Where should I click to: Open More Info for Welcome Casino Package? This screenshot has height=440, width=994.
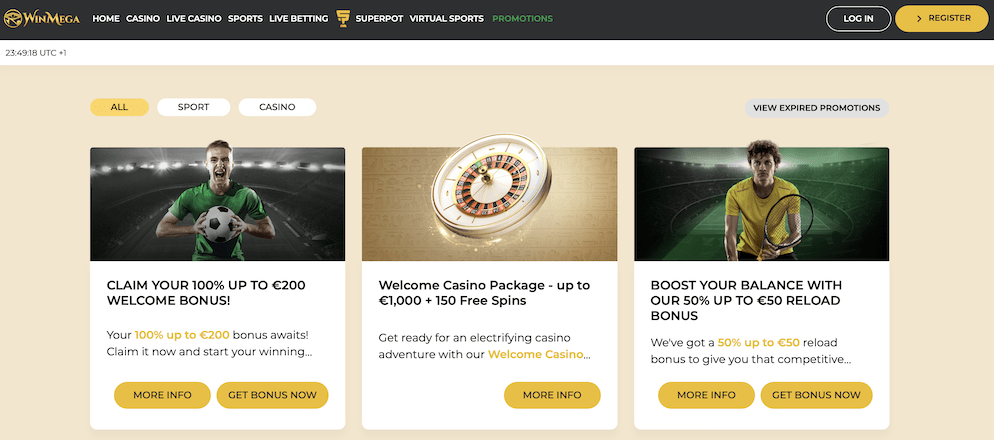pyautogui.click(x=552, y=395)
